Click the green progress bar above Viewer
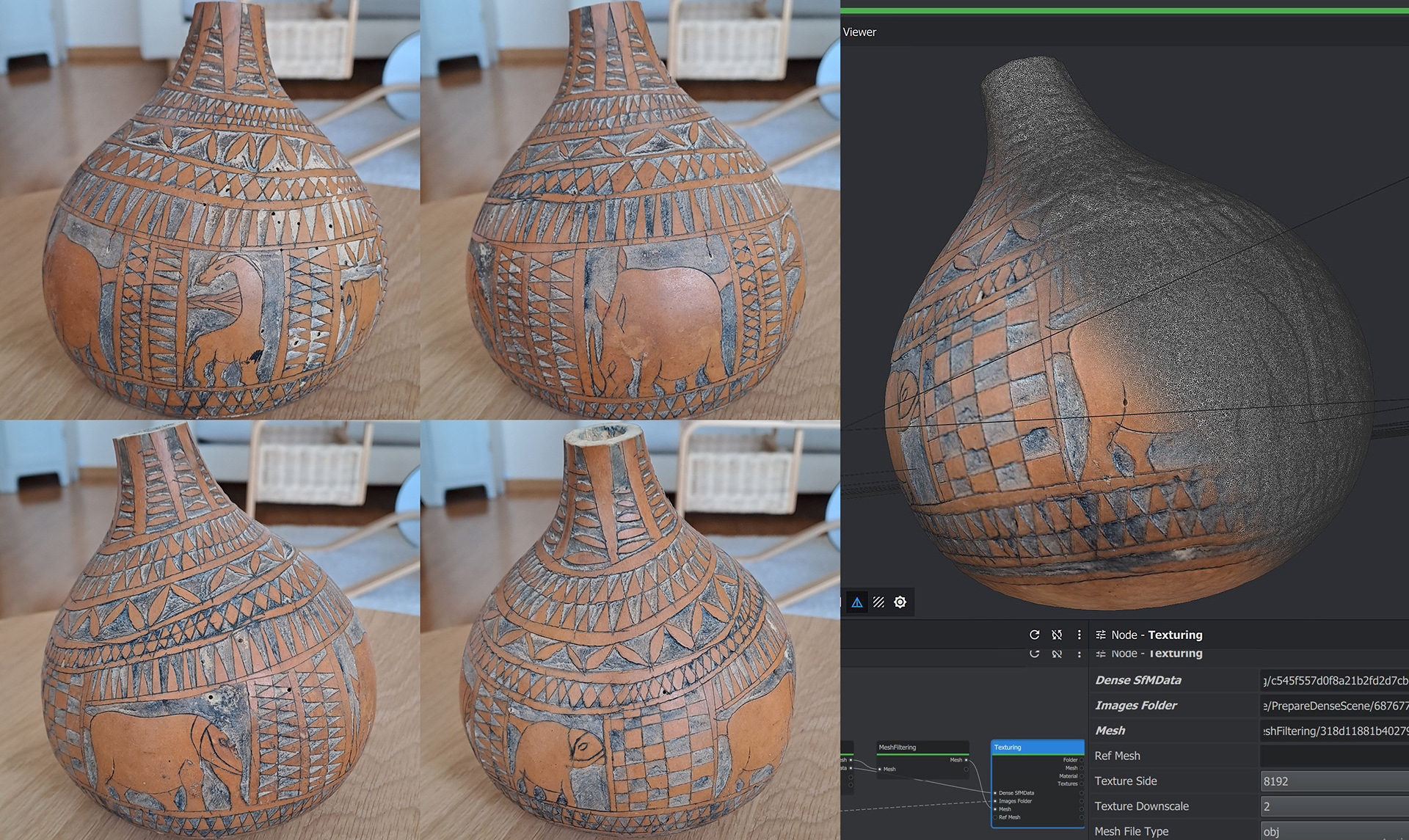 (1124, 10)
